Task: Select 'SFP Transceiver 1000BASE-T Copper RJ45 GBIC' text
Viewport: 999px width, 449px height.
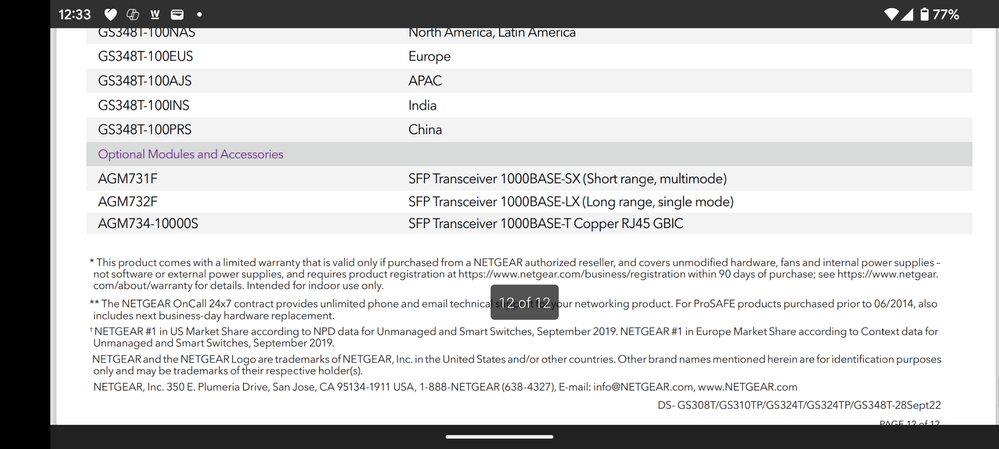Action: pyautogui.click(x=545, y=224)
